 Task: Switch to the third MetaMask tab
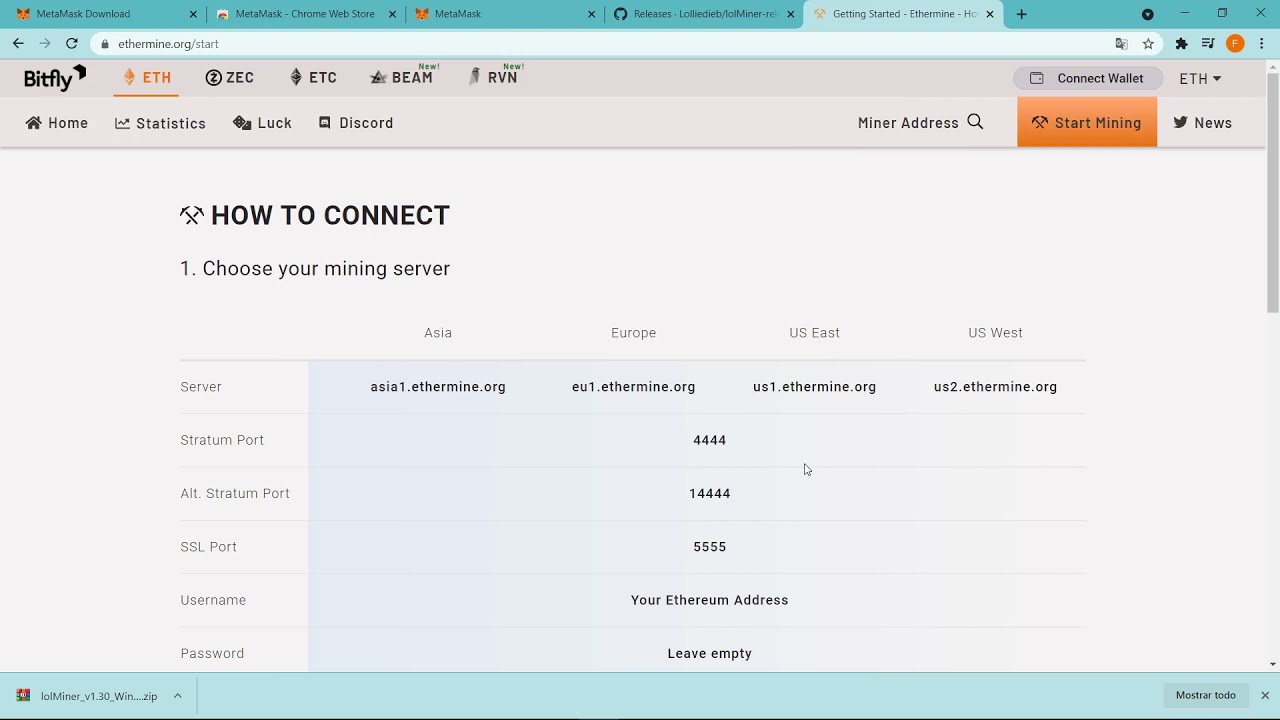[504, 14]
